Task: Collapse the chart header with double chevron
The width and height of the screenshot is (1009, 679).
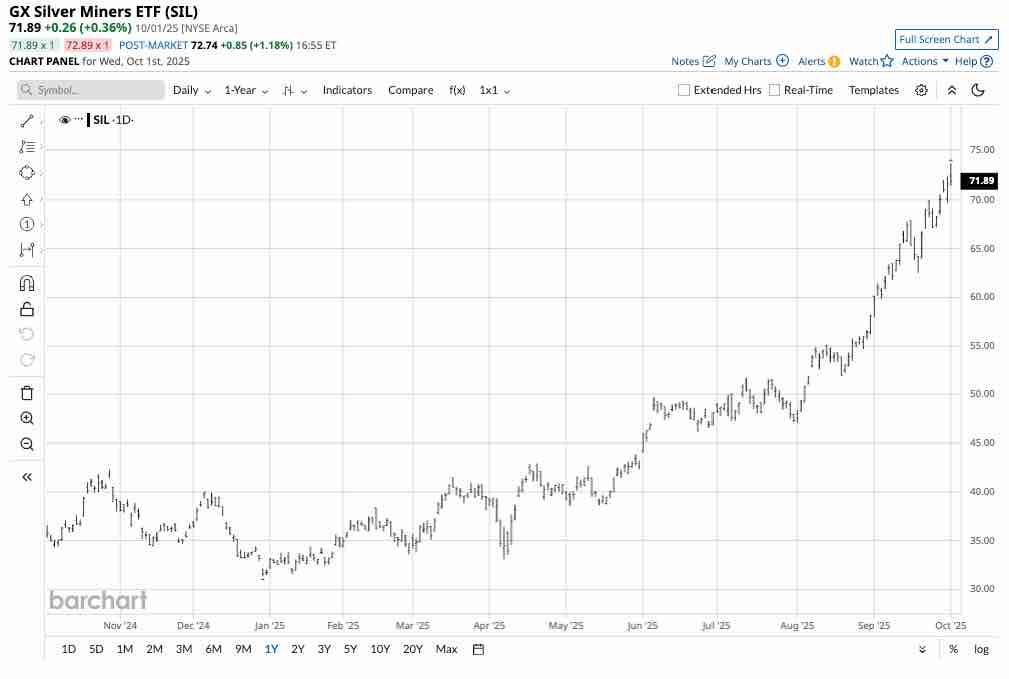Action: point(952,90)
